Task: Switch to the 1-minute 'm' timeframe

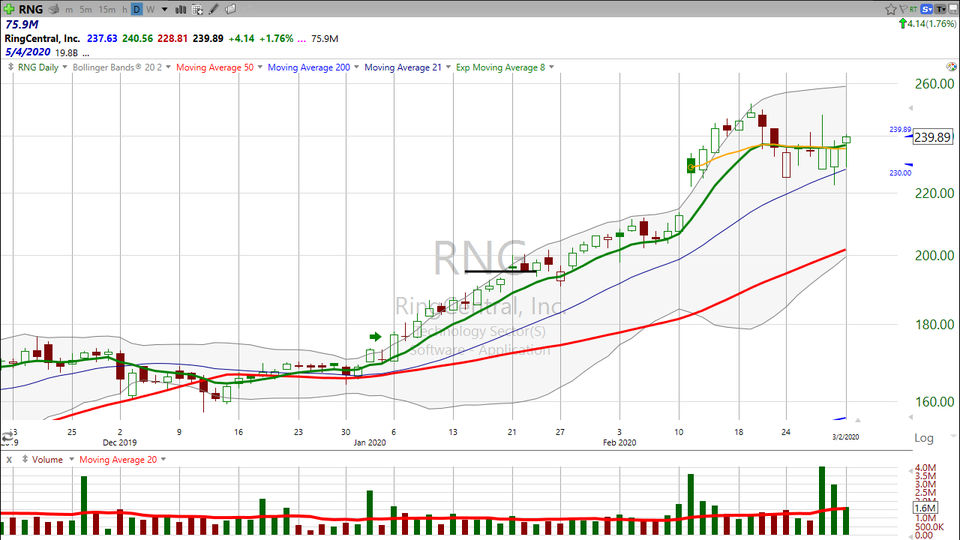Action: 69,10
